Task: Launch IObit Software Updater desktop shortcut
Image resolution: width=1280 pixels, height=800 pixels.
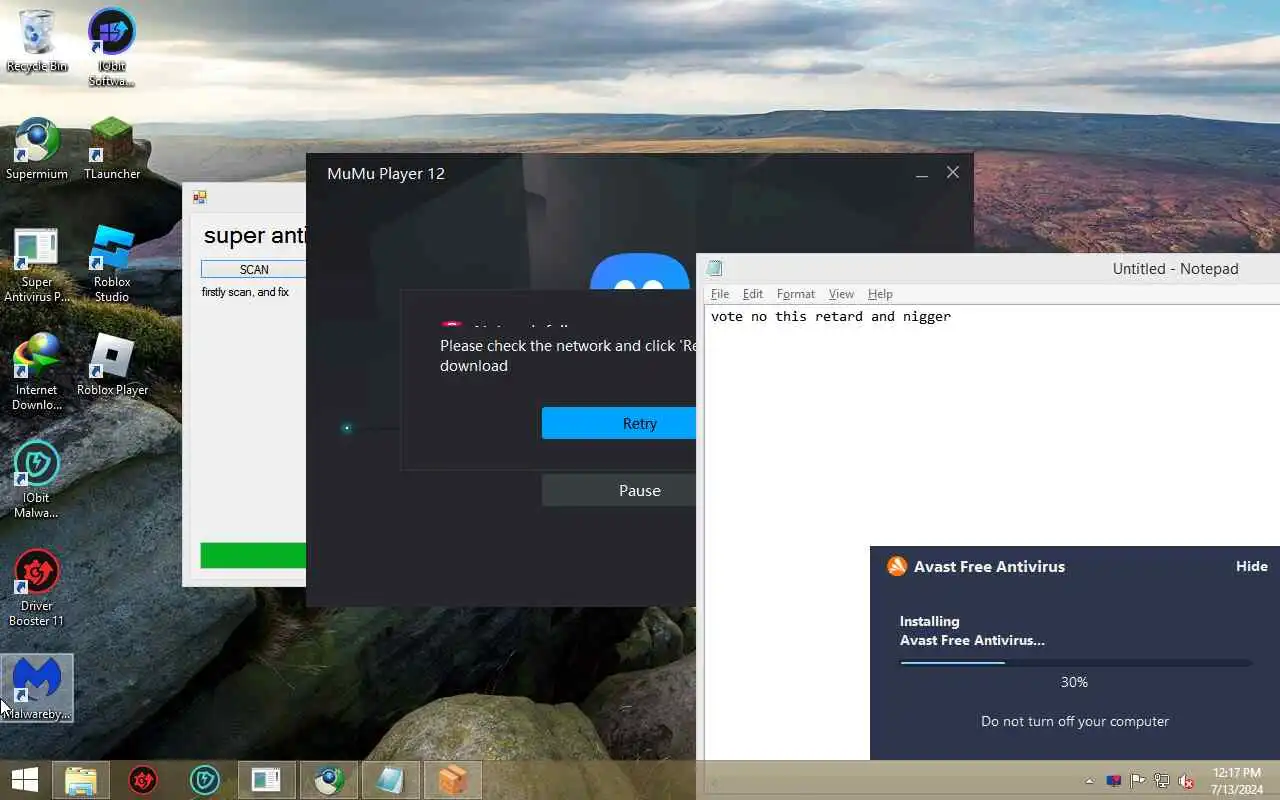Action: click(x=111, y=48)
